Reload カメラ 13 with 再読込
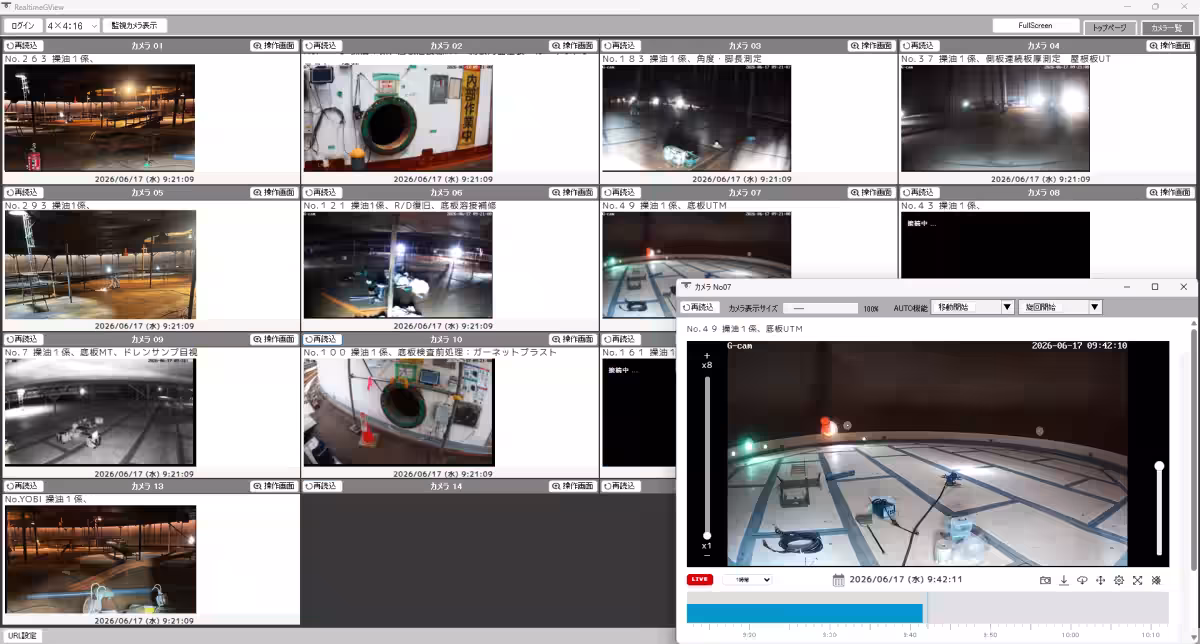The image size is (1200, 644). point(23,486)
